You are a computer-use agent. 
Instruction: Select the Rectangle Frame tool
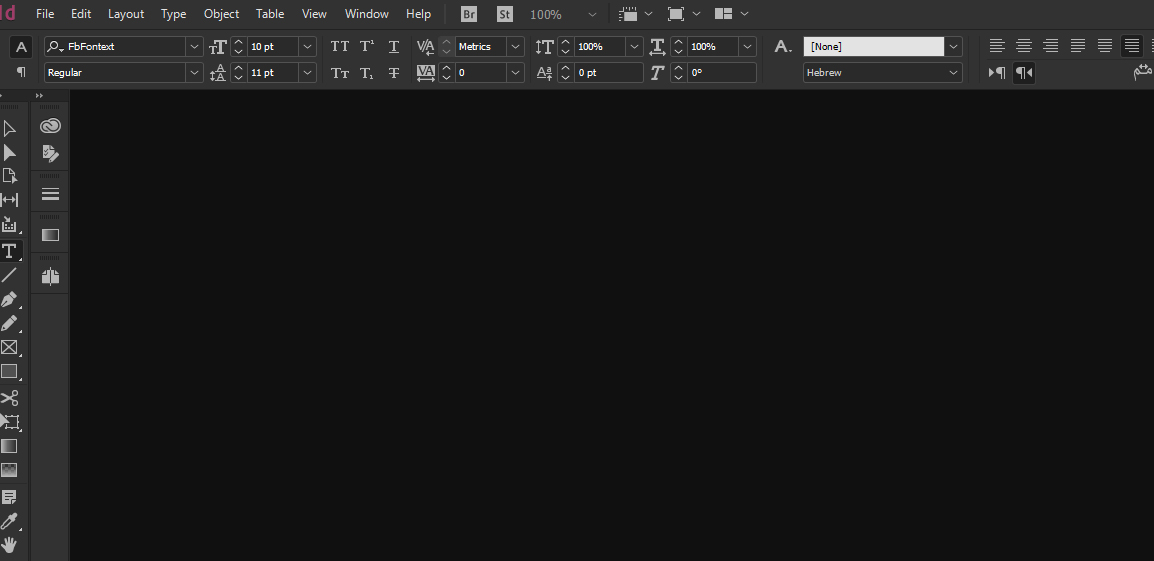click(10, 347)
